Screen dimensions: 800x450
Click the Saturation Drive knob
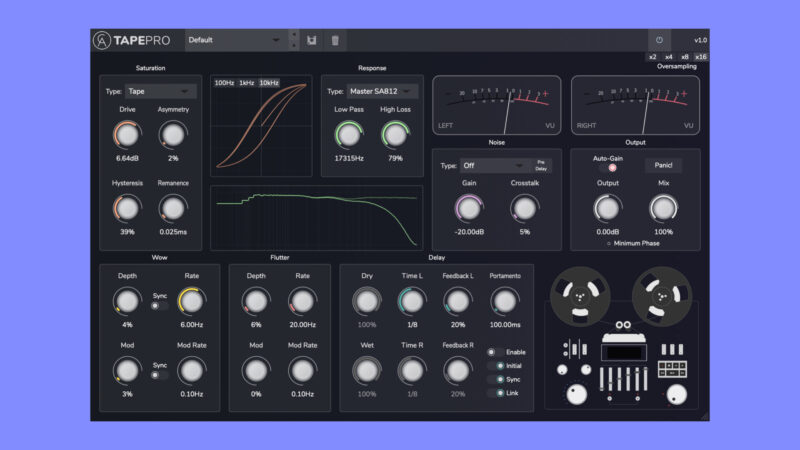127,134
